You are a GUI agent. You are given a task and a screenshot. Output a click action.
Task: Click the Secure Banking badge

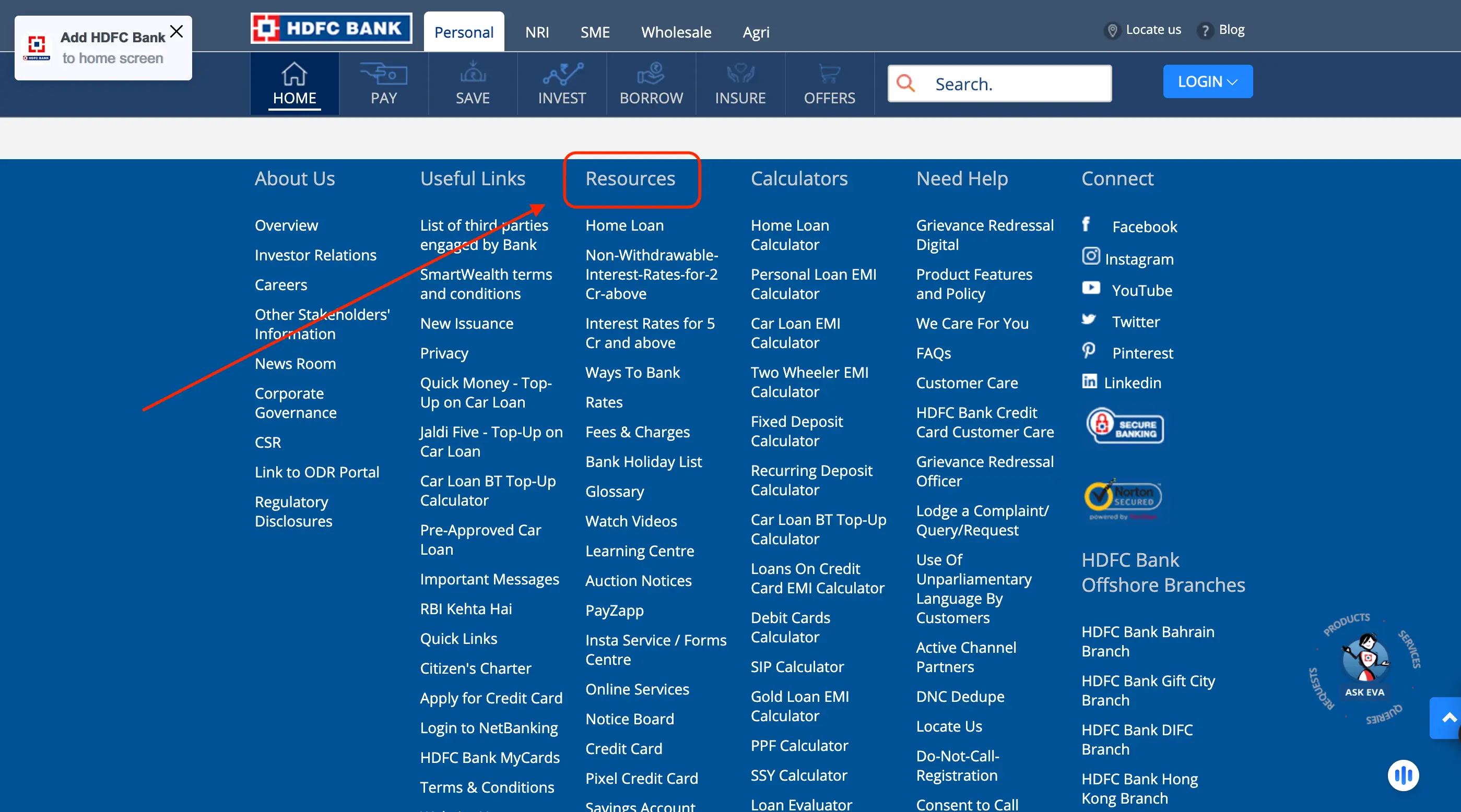pos(1125,426)
